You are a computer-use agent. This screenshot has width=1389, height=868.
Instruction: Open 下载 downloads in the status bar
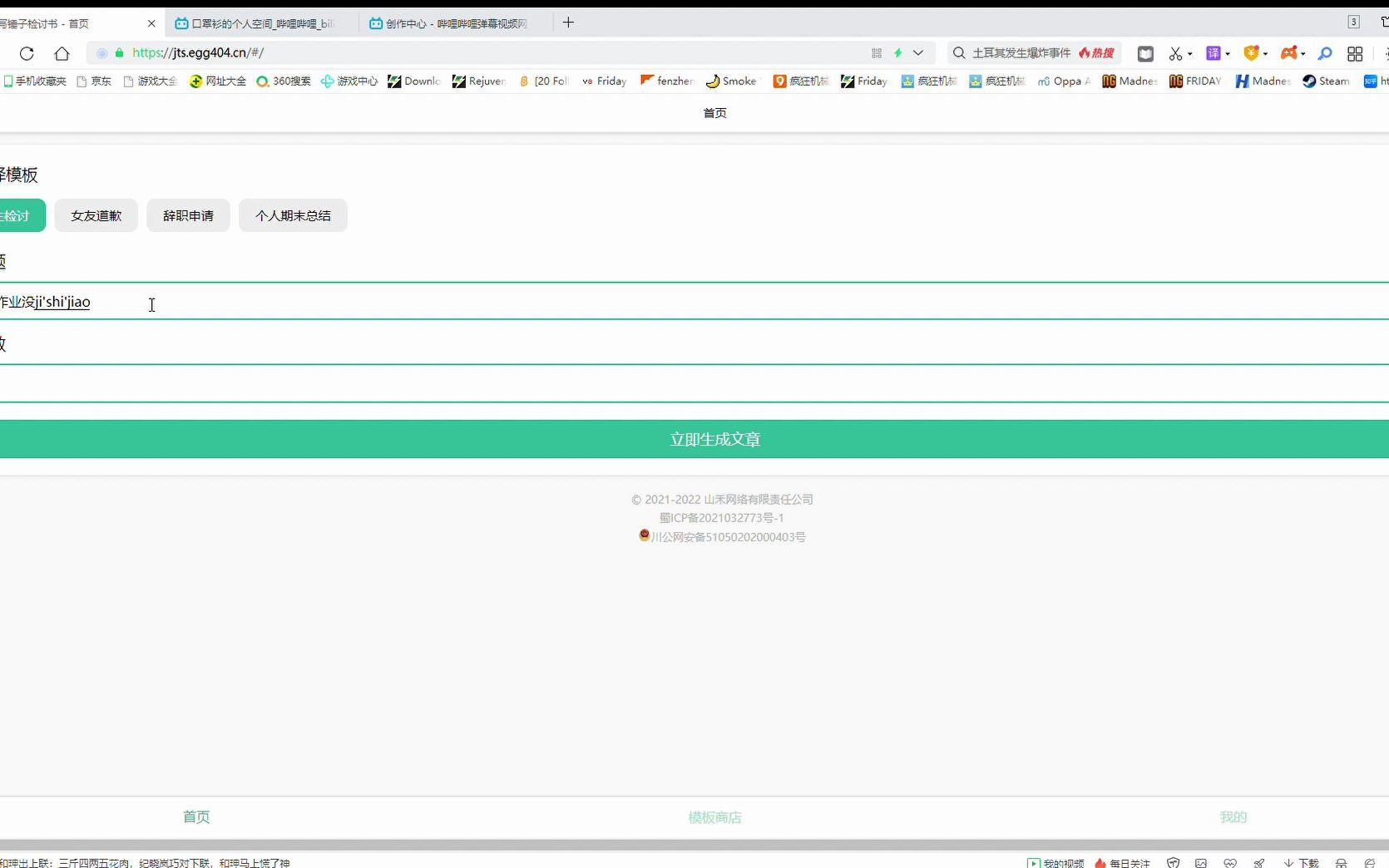tap(1302, 863)
